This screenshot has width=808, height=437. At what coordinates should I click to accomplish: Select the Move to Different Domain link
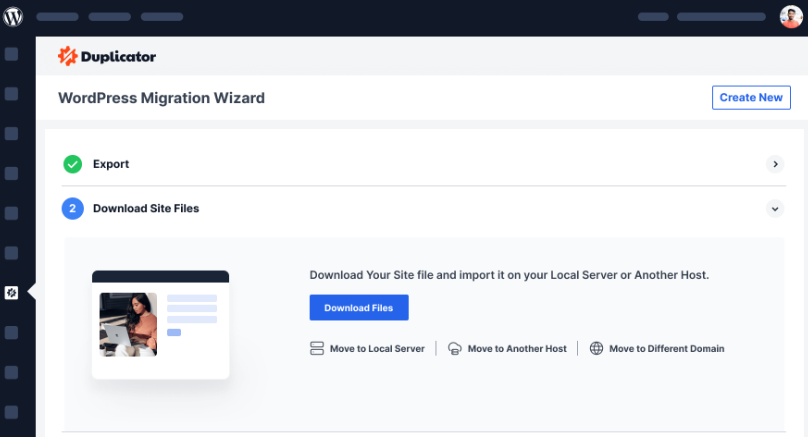(x=666, y=349)
